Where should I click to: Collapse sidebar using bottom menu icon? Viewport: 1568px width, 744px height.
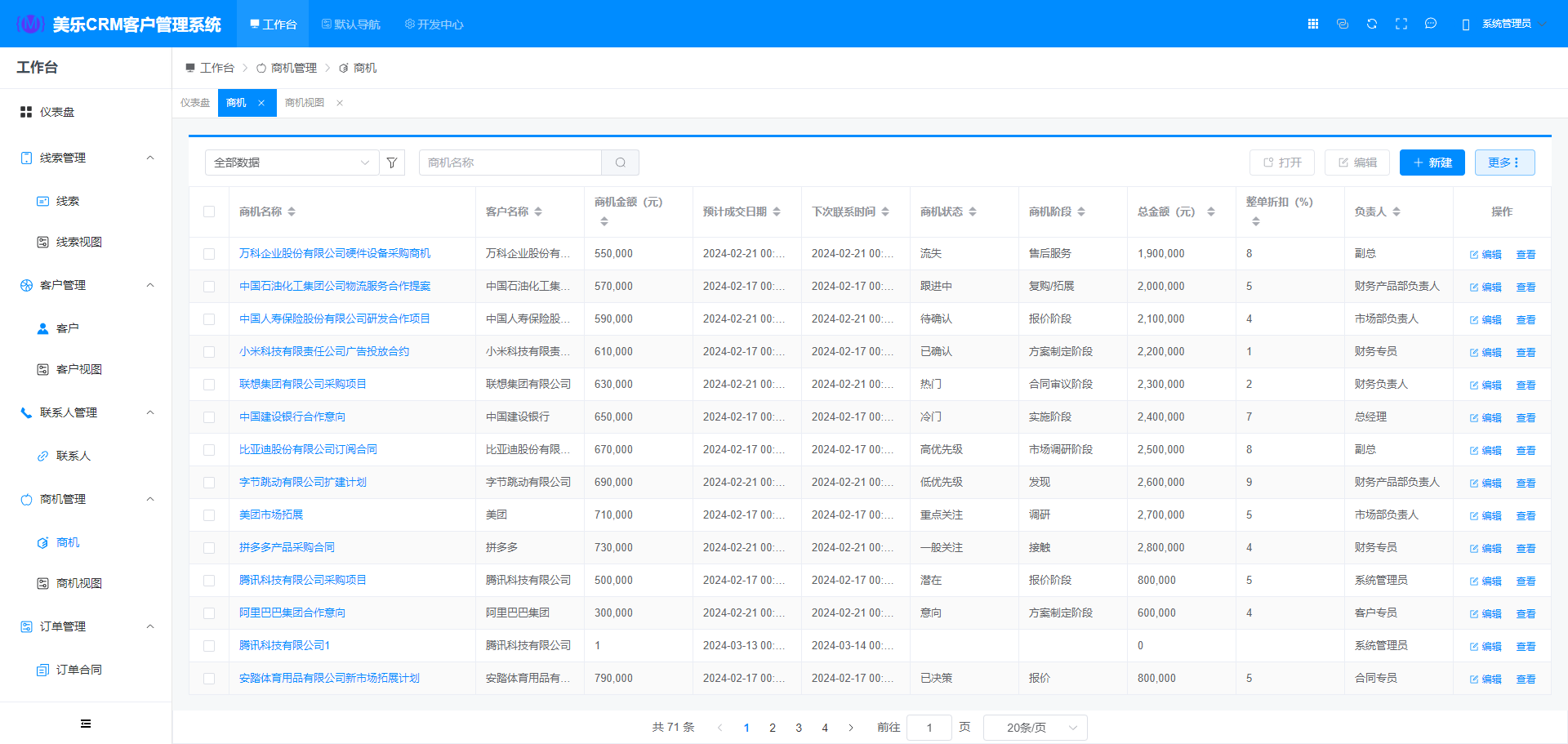click(86, 724)
